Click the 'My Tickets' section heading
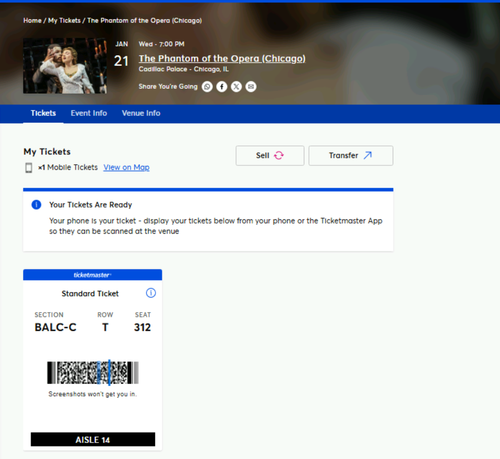The height and width of the screenshot is (459, 500). pyautogui.click(x=47, y=152)
